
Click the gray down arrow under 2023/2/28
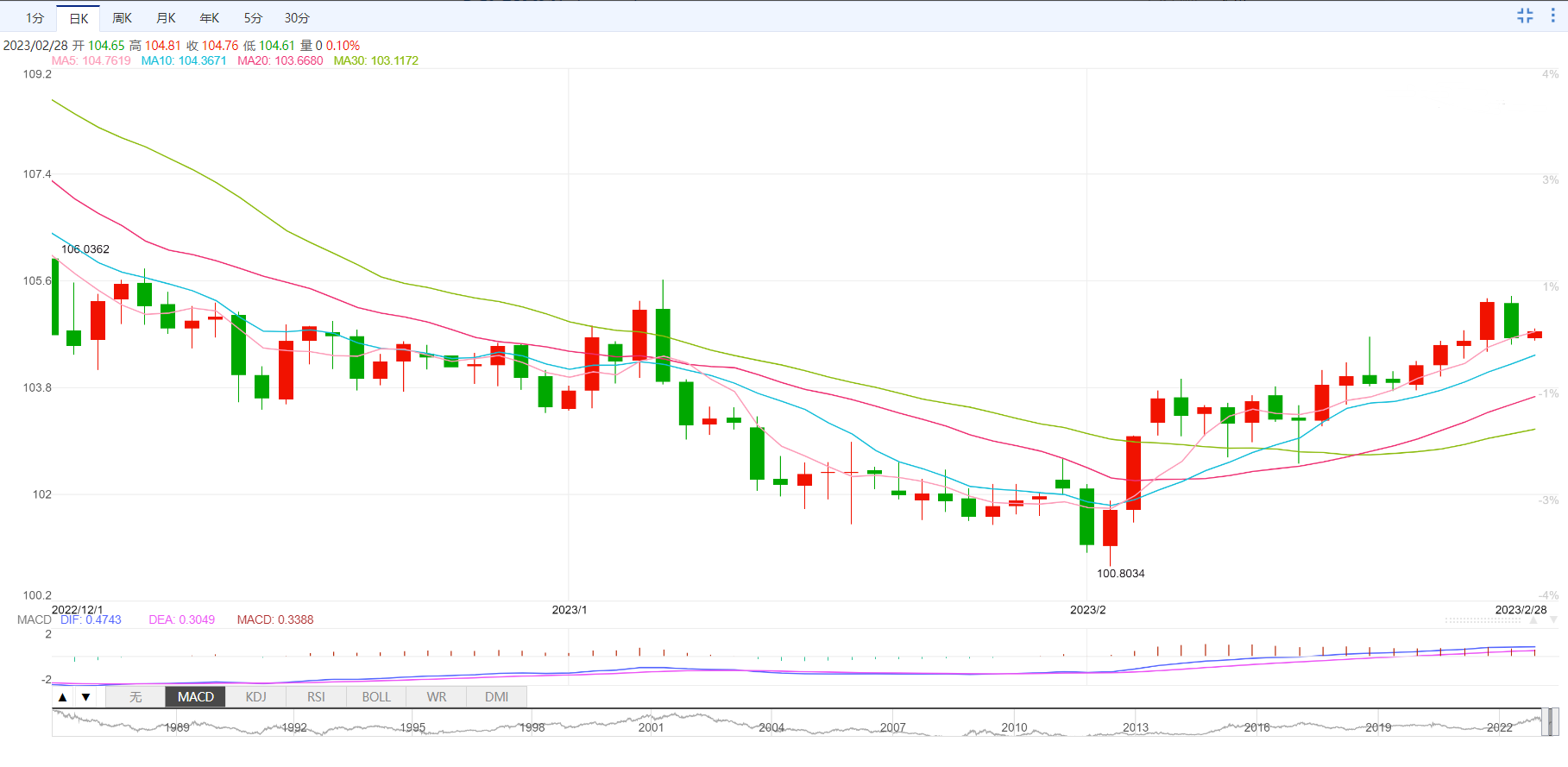pos(1553,620)
